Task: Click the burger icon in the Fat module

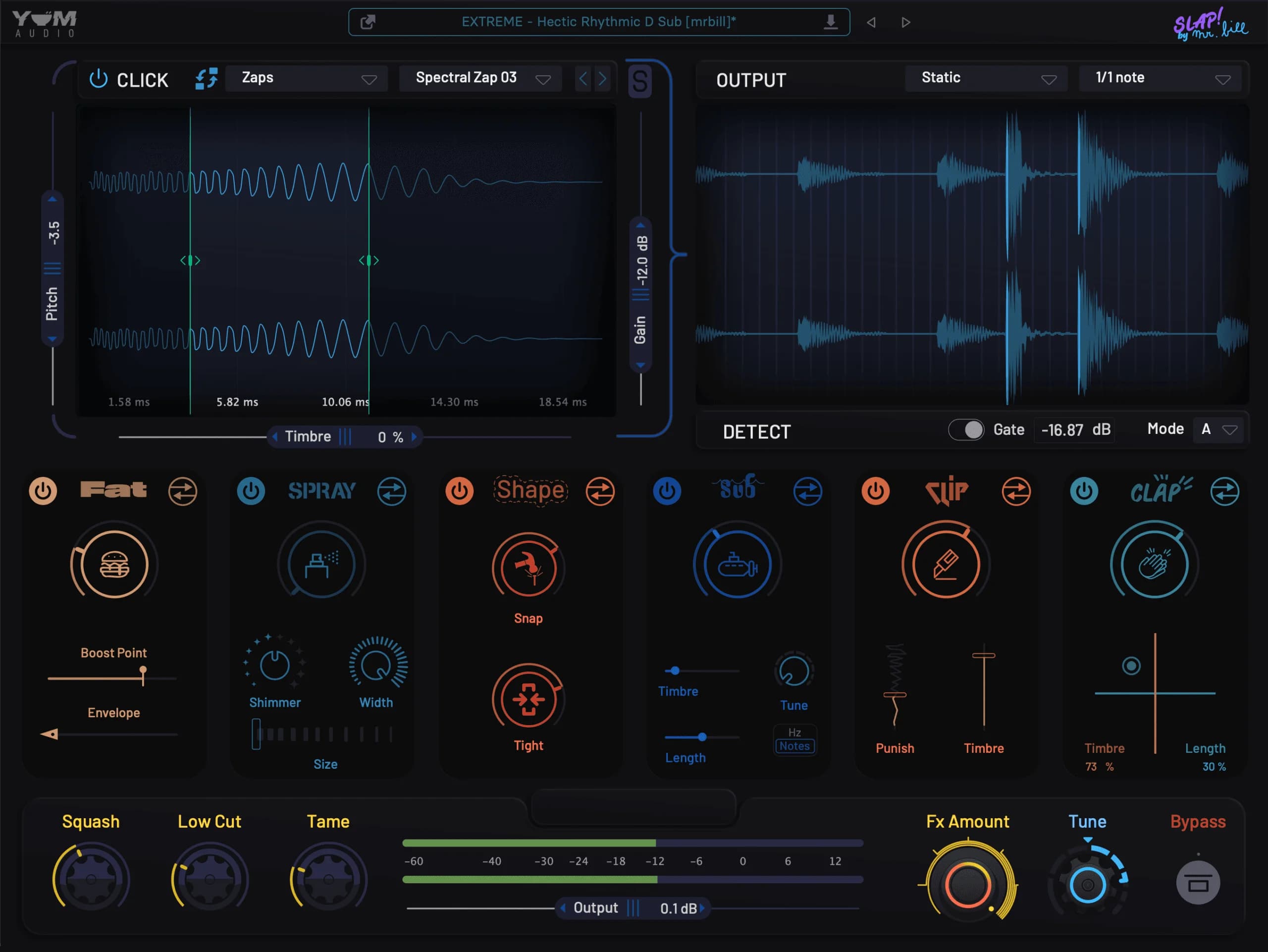Action: click(113, 564)
